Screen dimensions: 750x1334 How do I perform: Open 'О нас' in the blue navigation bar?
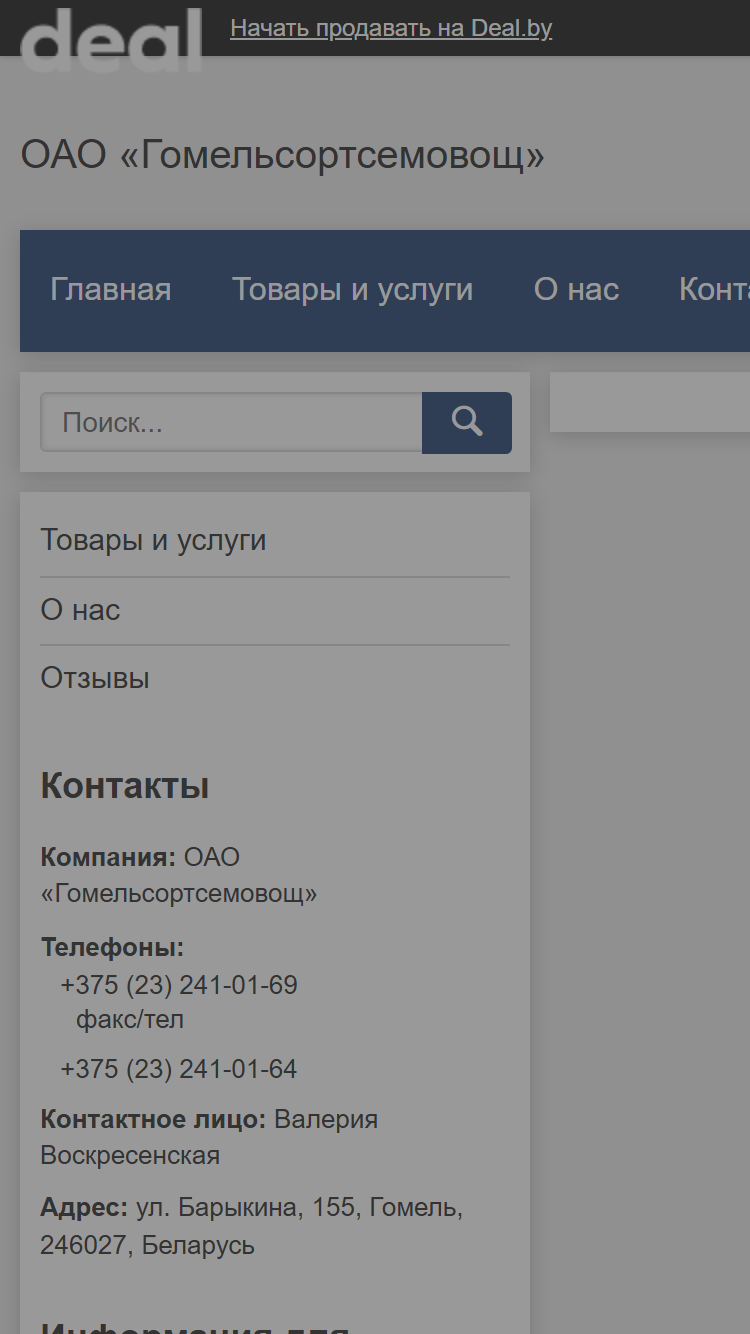576,290
